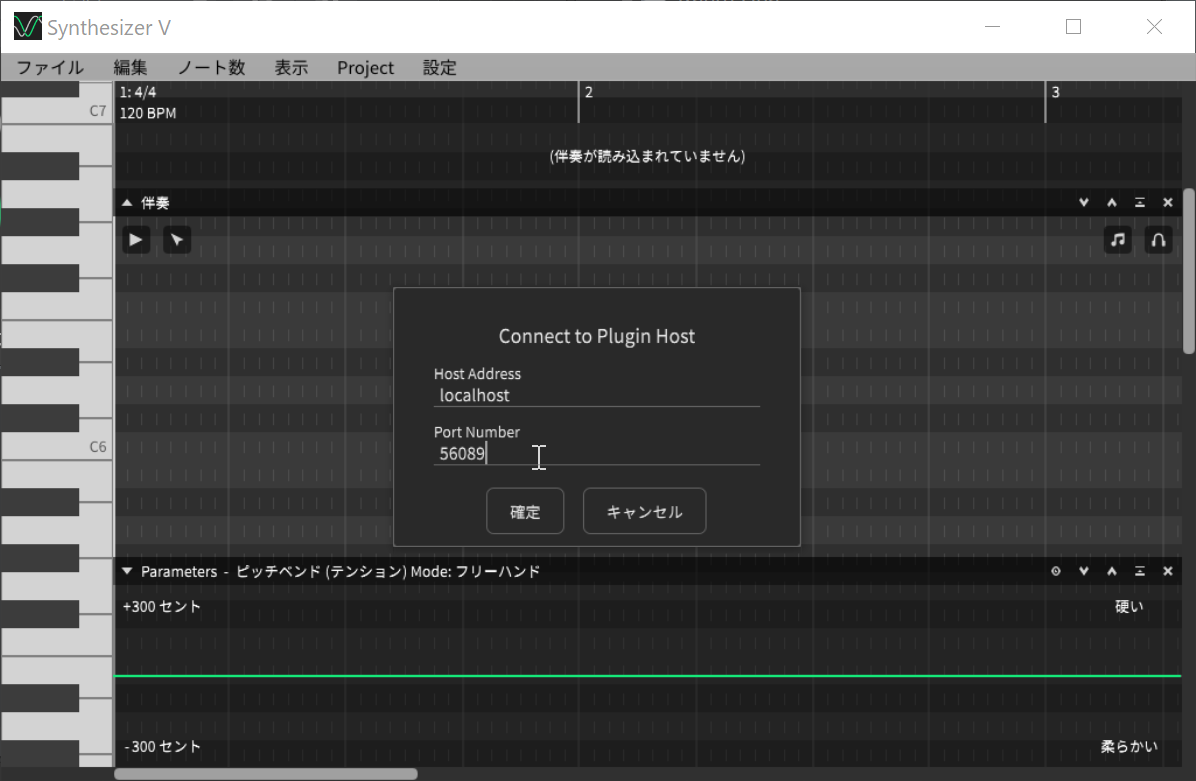Click the 120 BPM tempo label

[148, 113]
